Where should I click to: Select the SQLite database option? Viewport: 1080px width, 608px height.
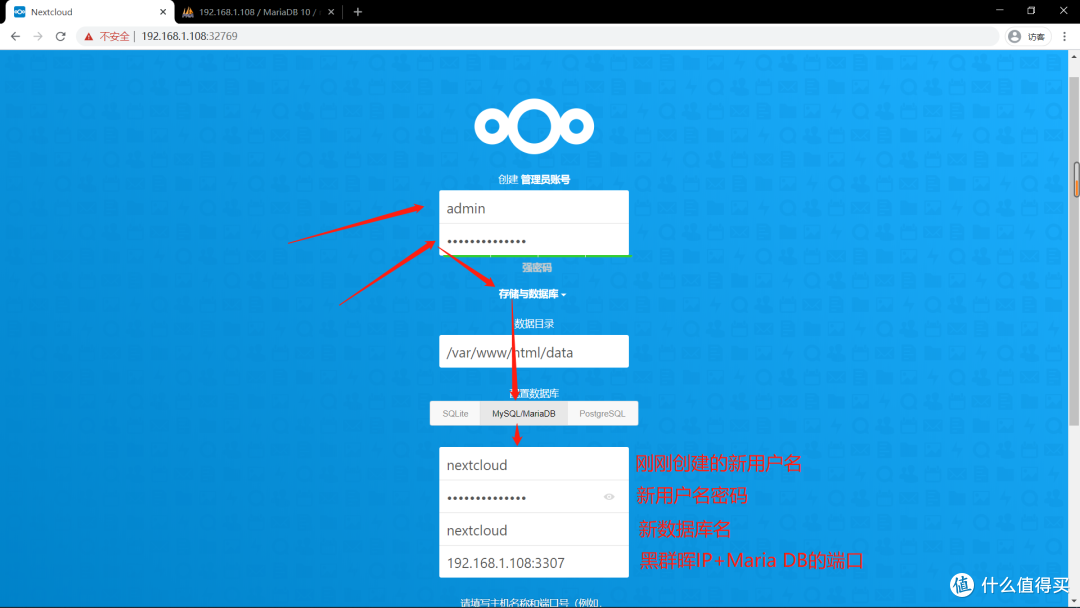[x=455, y=413]
